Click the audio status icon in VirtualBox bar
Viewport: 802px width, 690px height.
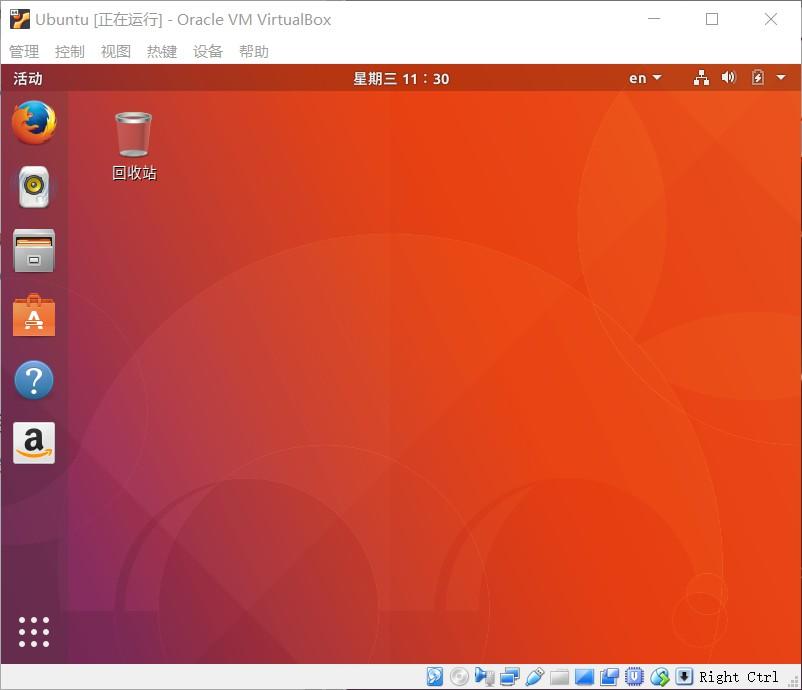pos(484,677)
